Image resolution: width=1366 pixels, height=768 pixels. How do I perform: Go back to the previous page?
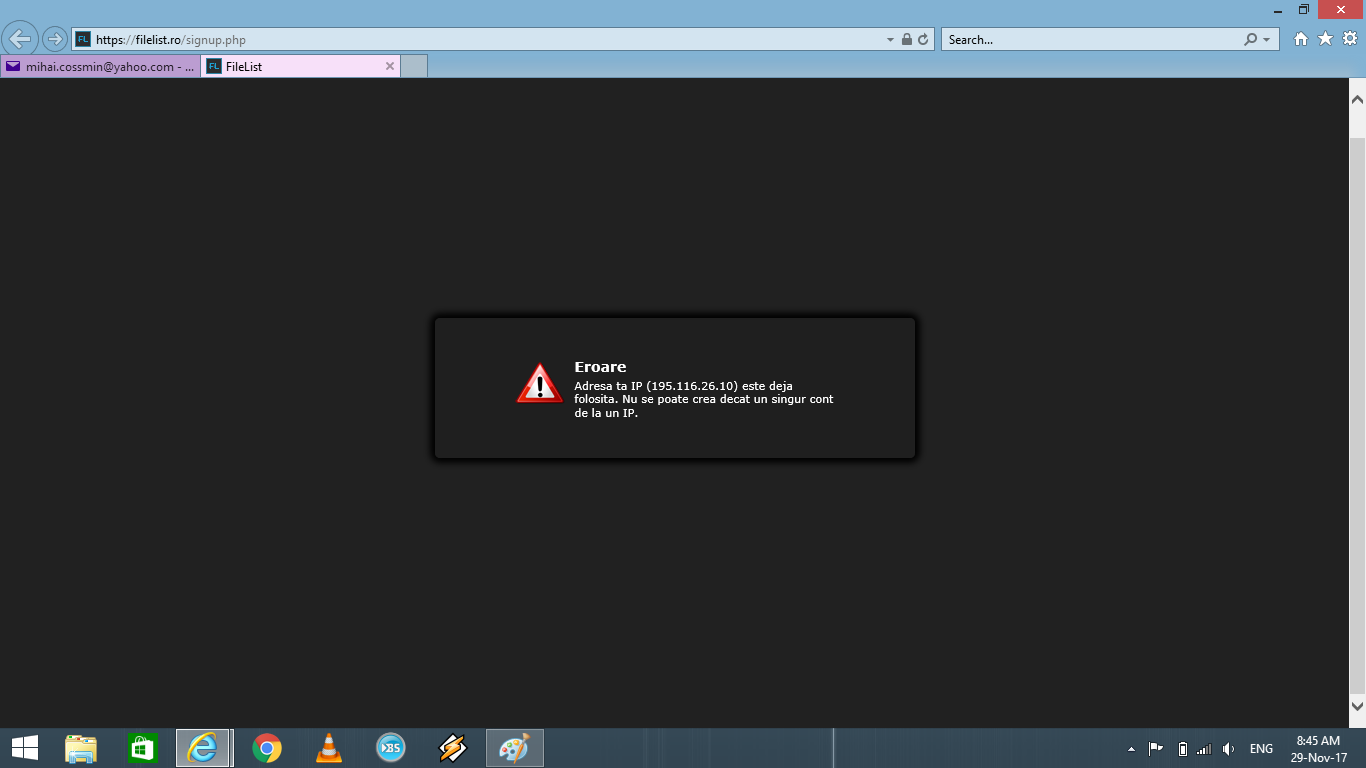coord(20,39)
